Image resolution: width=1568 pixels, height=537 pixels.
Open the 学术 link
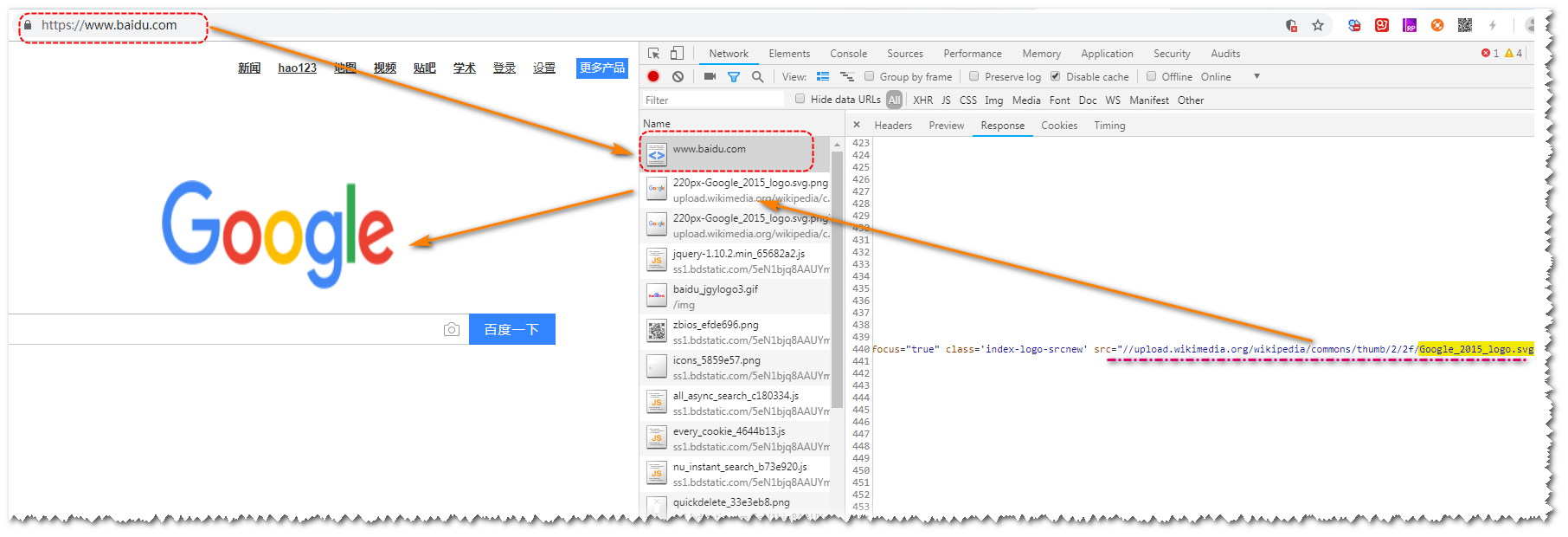[465, 68]
